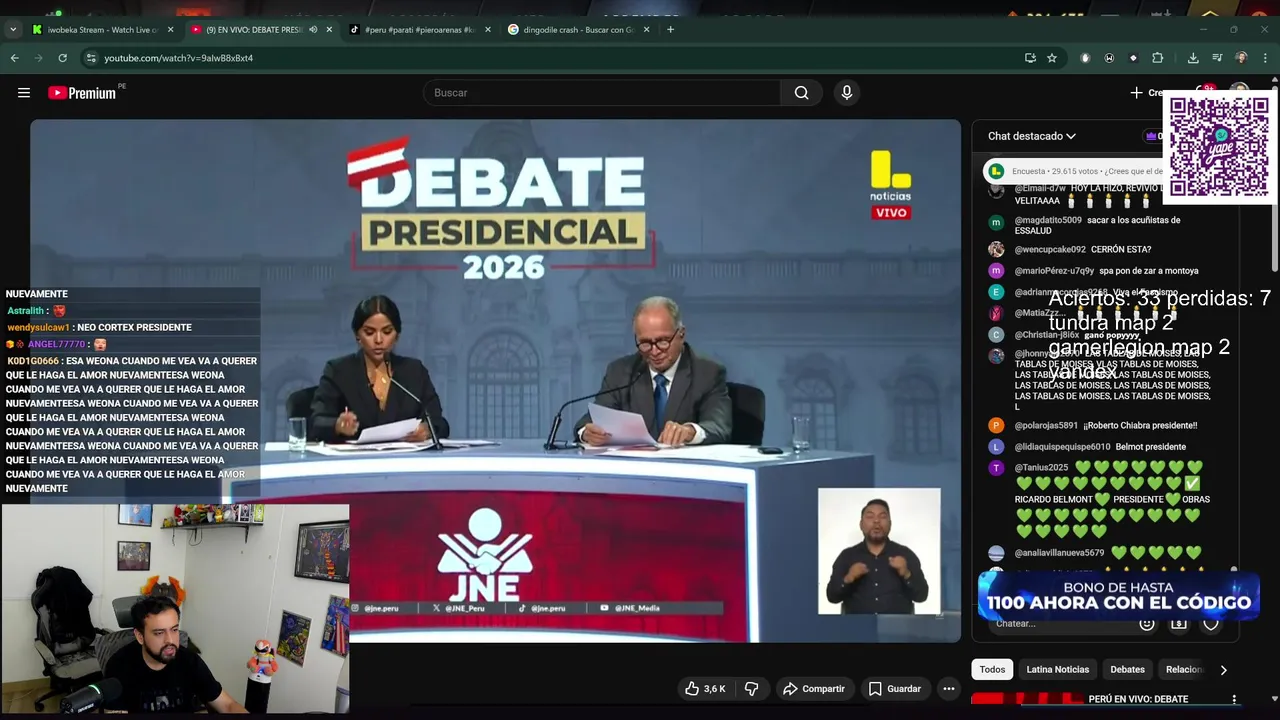
Task: Click the Compartir share button
Action: click(x=813, y=689)
